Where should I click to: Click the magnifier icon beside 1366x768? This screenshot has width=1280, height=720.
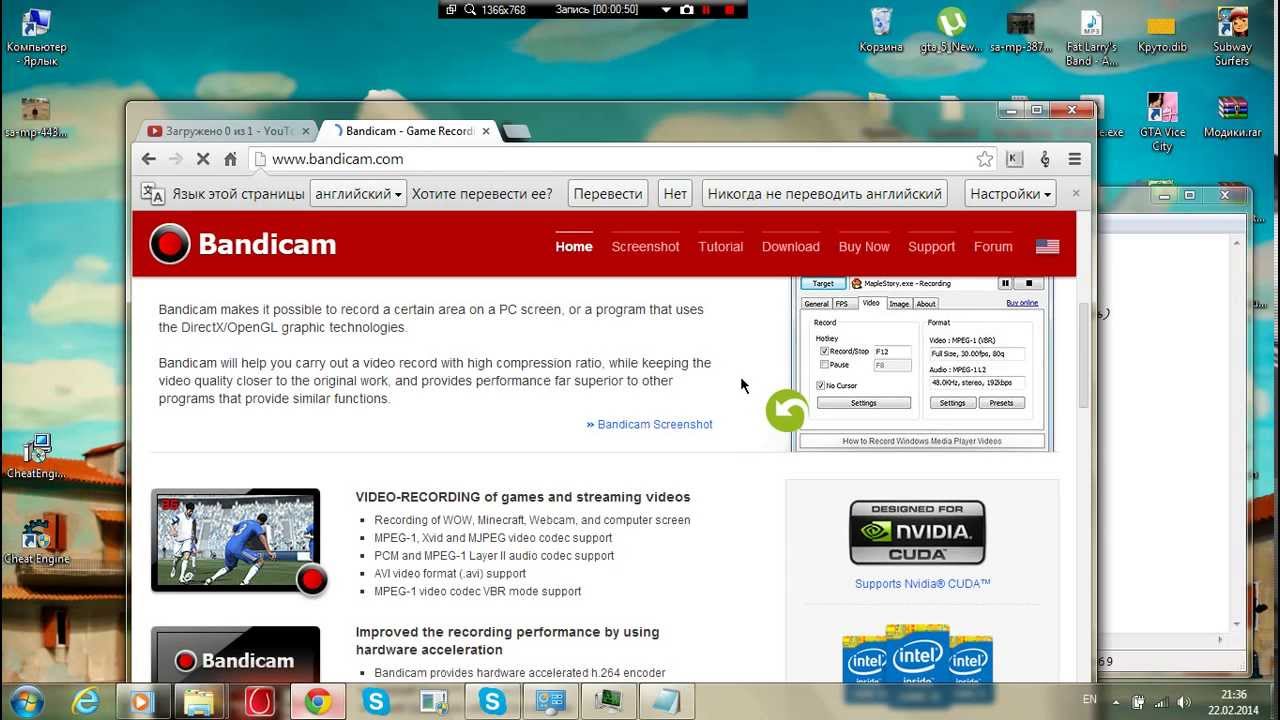click(x=469, y=10)
